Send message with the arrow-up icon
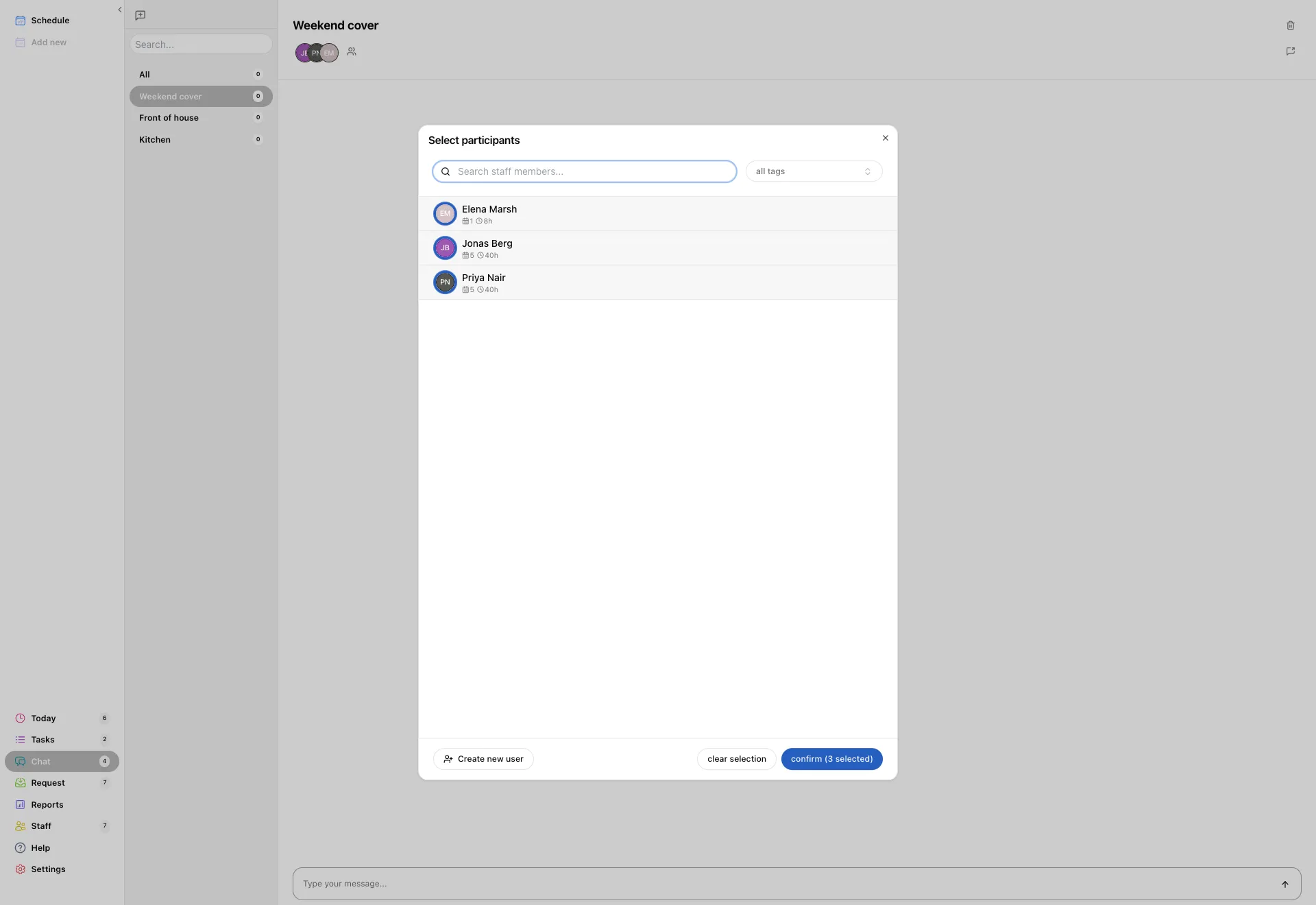The image size is (1316, 905). click(x=1285, y=884)
